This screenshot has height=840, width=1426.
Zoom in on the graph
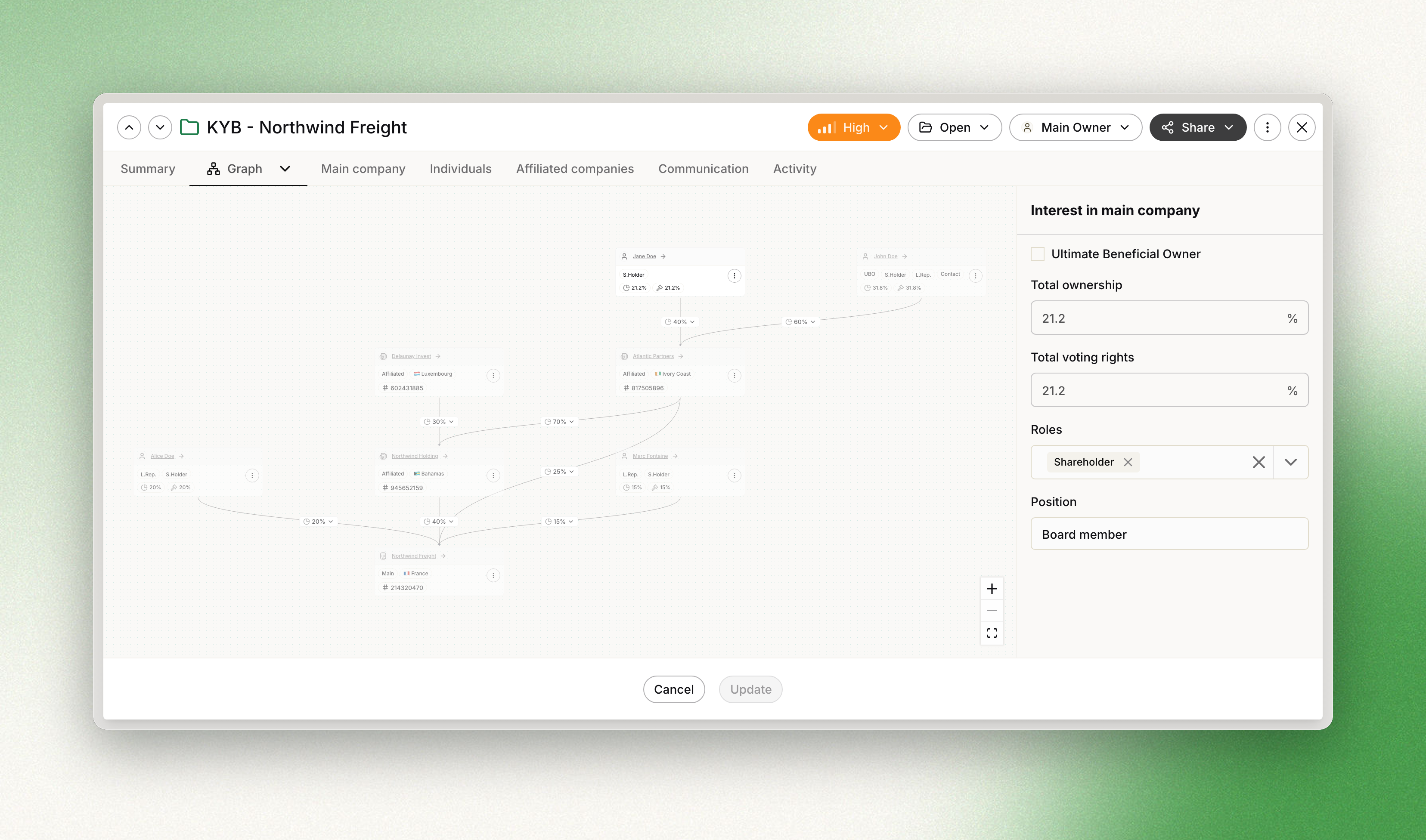point(992,589)
